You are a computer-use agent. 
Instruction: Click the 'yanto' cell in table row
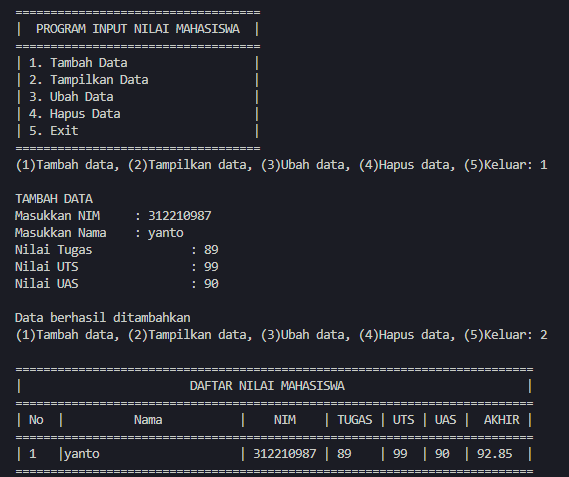point(82,454)
